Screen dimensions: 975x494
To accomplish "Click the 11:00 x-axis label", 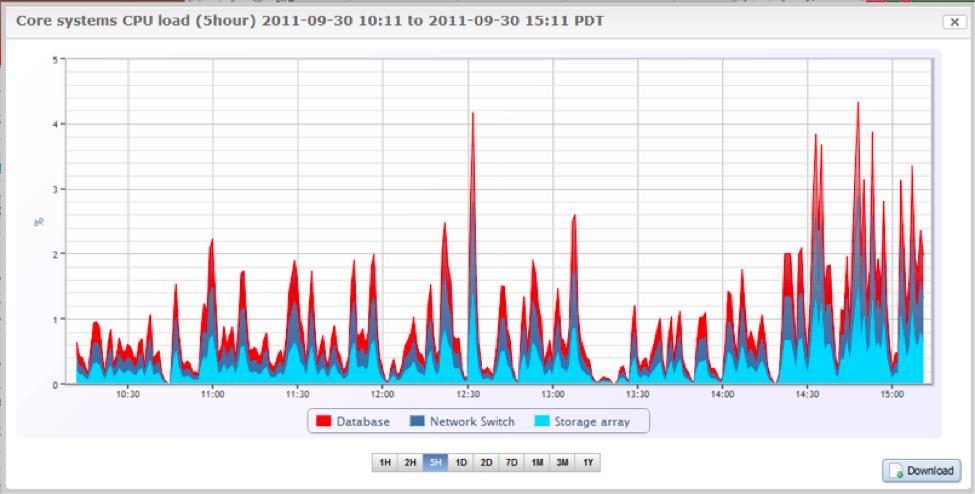I will point(213,394).
